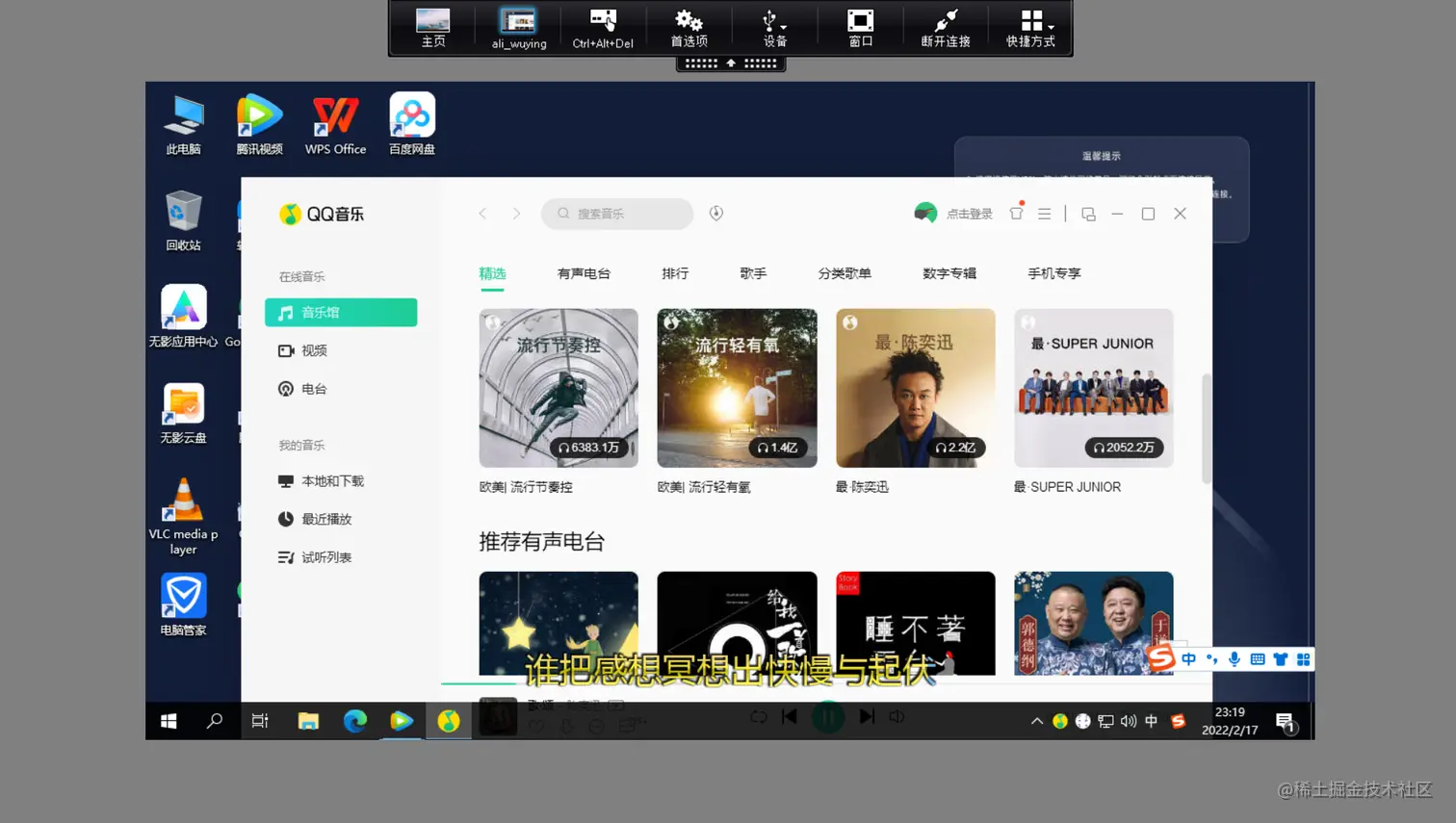The width and height of the screenshot is (1456, 823).
Task: Open 无影应用中心 desktop icon
Action: 183,317
